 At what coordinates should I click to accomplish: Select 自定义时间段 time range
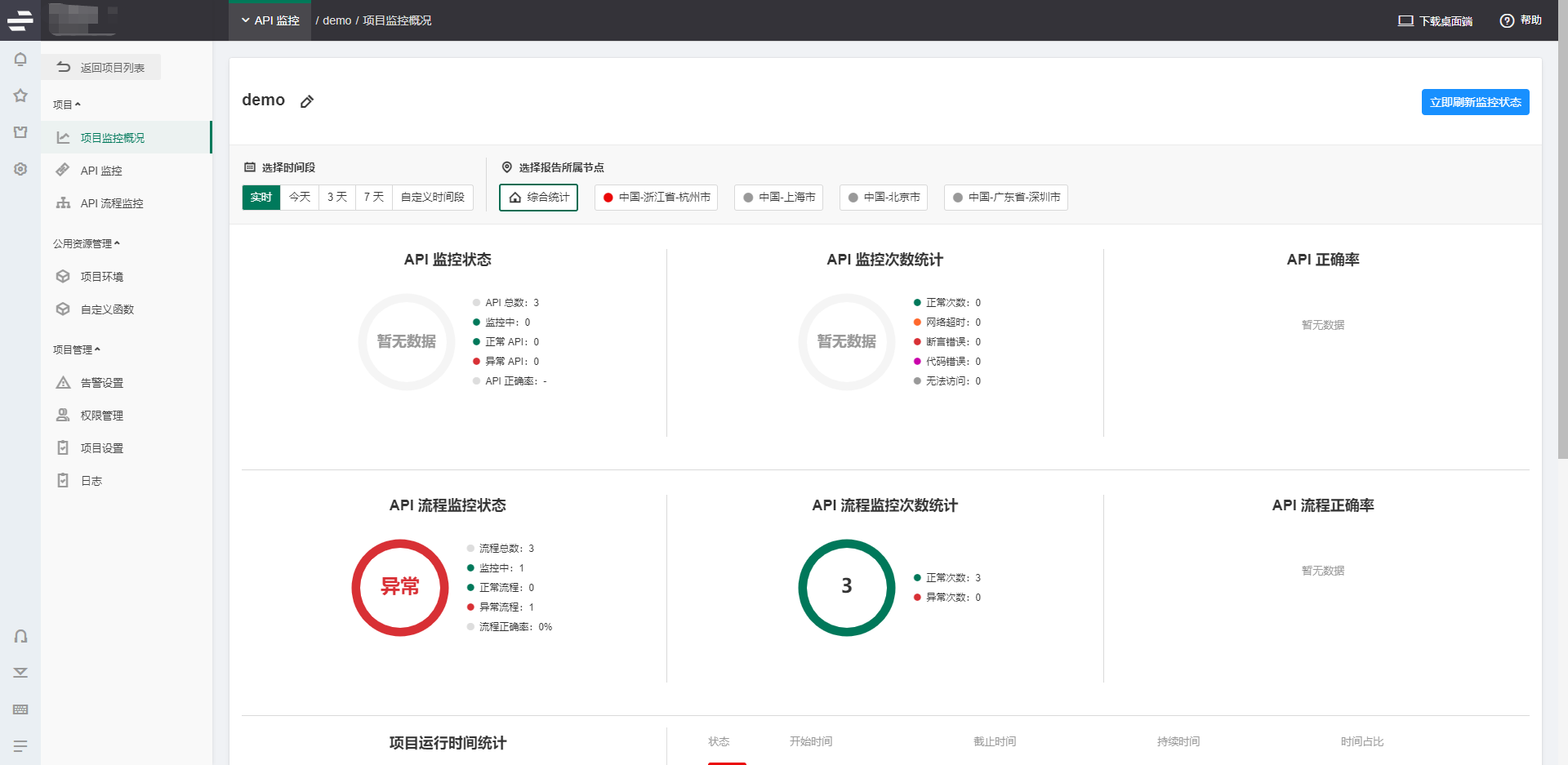coord(433,197)
